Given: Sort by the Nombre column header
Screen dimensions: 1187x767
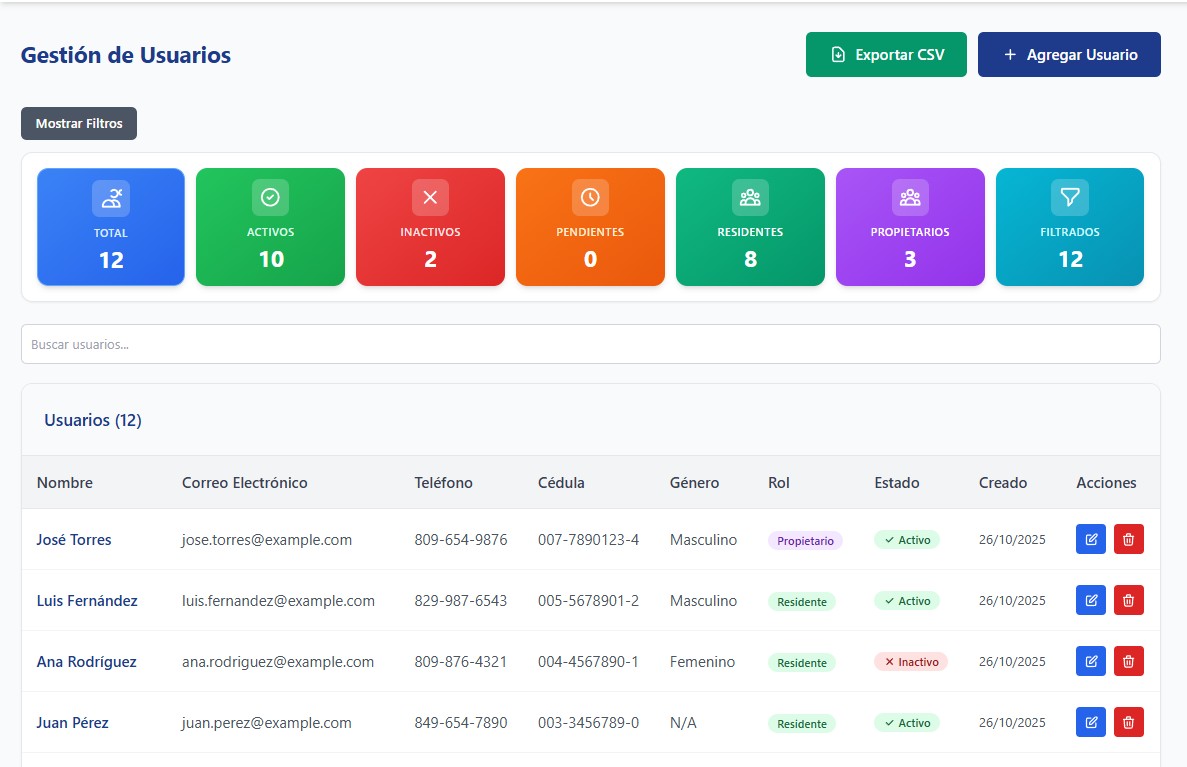Looking at the screenshot, I should click(x=65, y=483).
